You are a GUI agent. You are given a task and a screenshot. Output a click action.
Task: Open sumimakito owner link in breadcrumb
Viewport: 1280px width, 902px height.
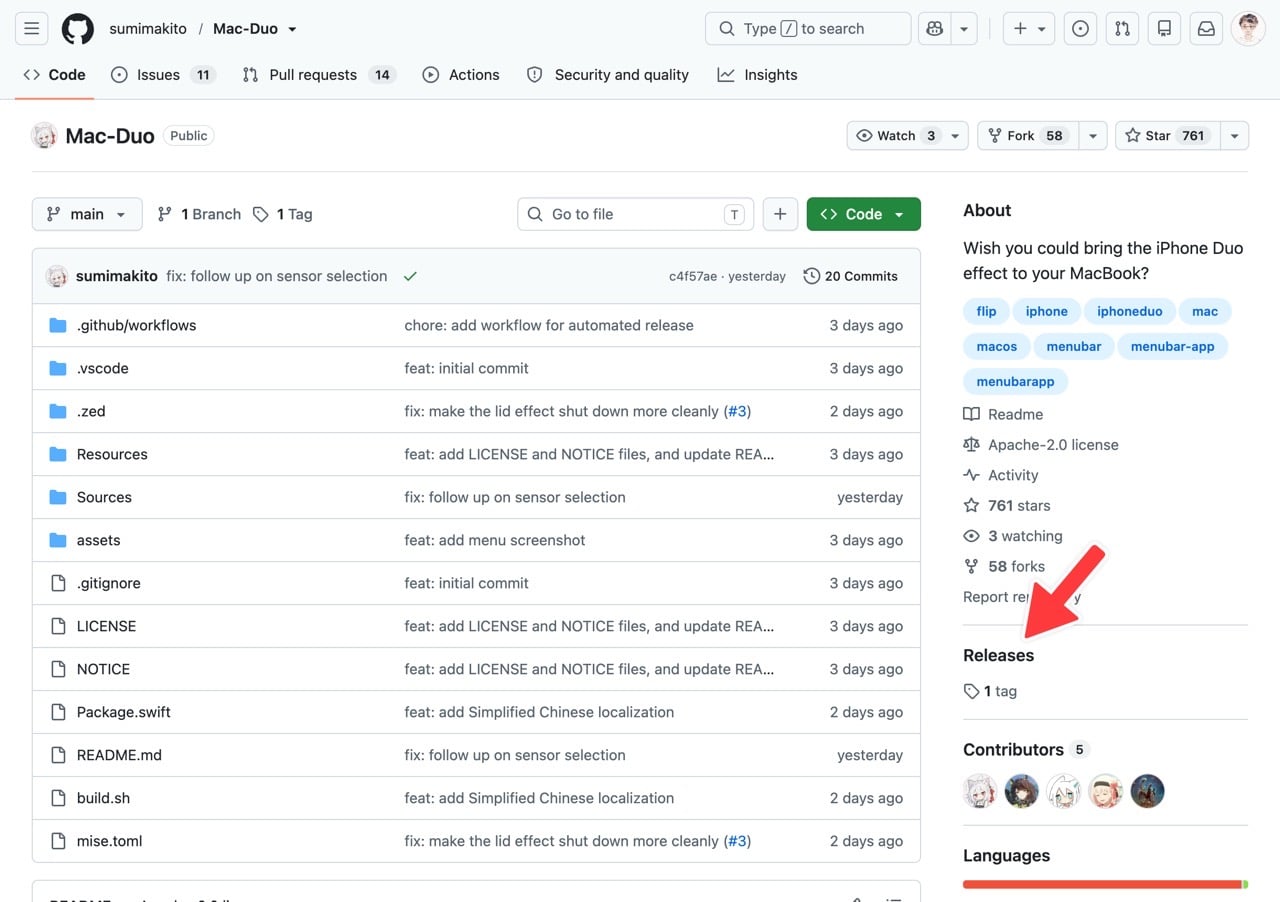(x=148, y=29)
